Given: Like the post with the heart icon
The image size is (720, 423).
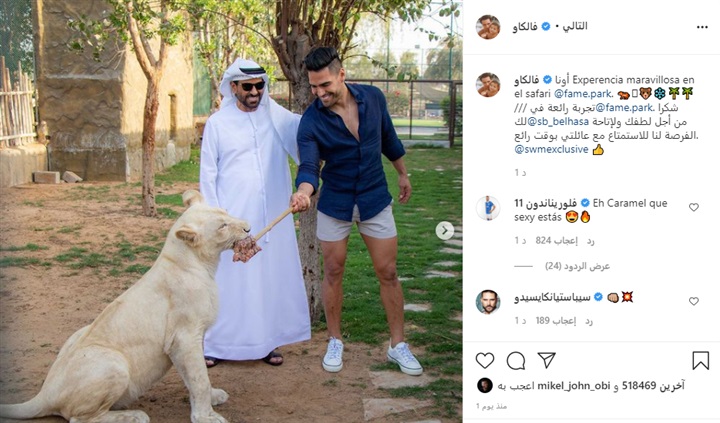Looking at the screenshot, I should pyautogui.click(x=484, y=361).
